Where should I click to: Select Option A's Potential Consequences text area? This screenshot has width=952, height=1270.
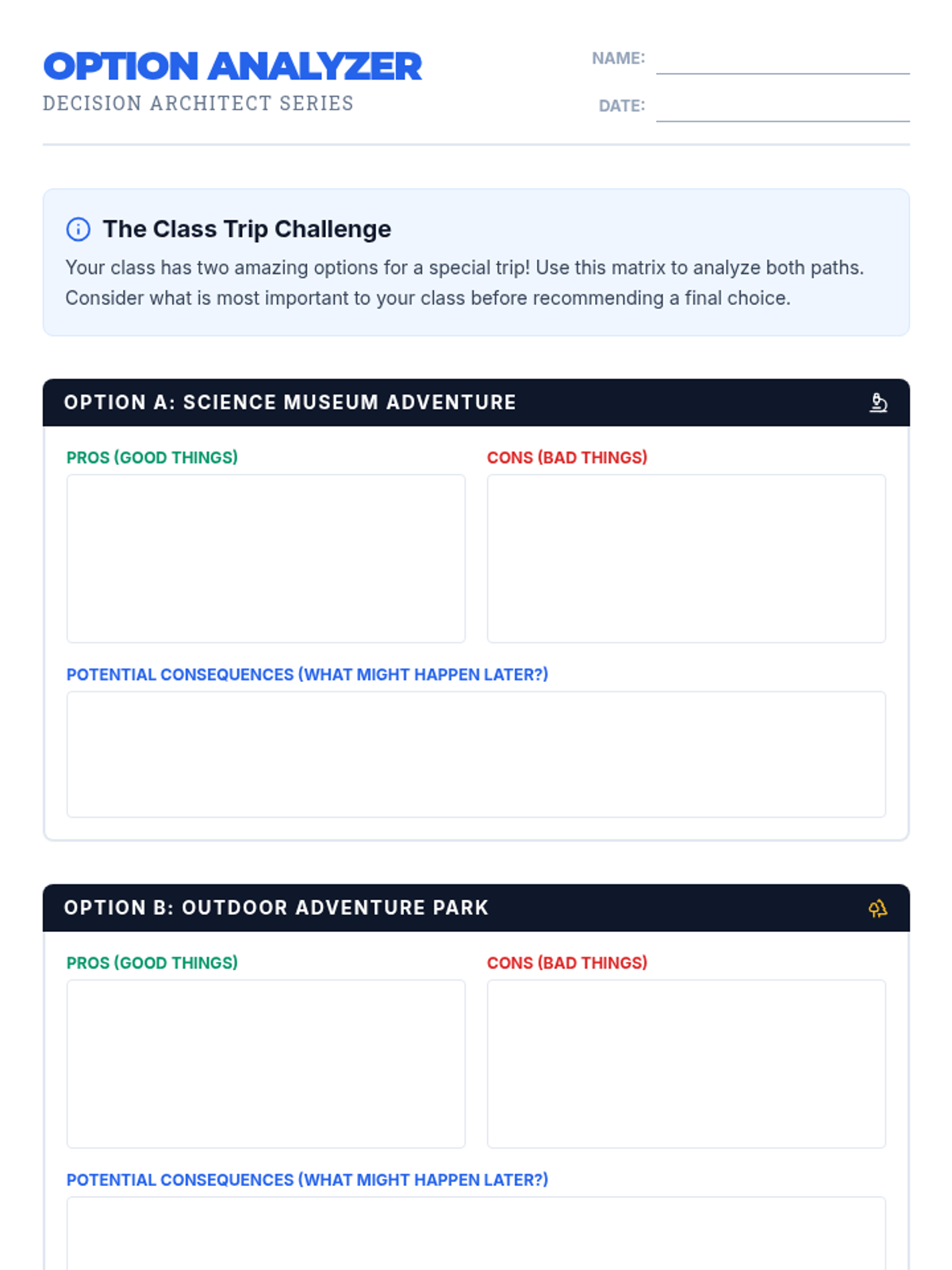[x=476, y=754]
